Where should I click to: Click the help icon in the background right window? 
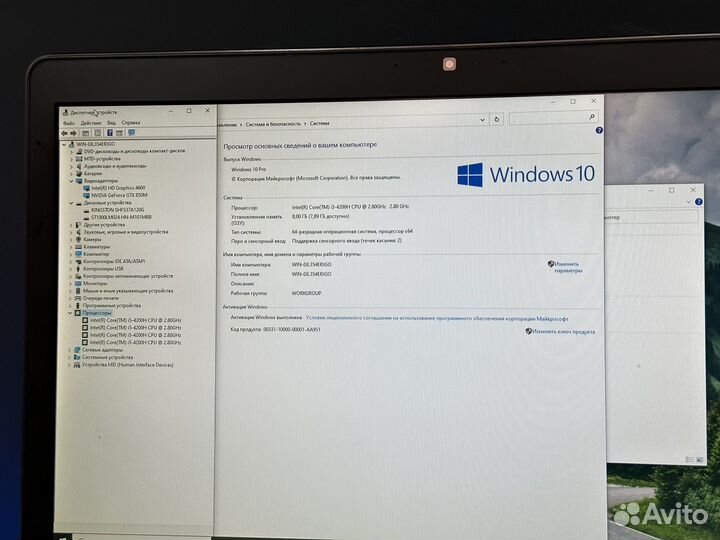[x=699, y=202]
